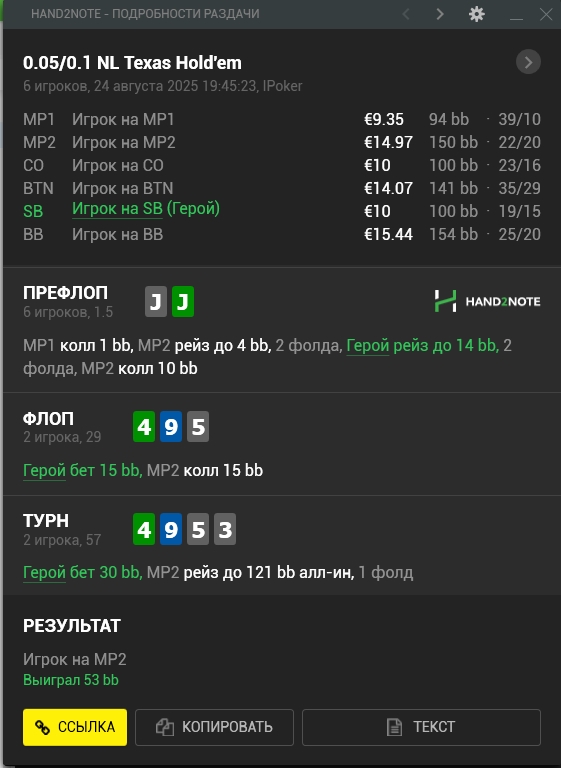Open settings via gear icon
Viewport: 561px width, 768px height.
476,14
